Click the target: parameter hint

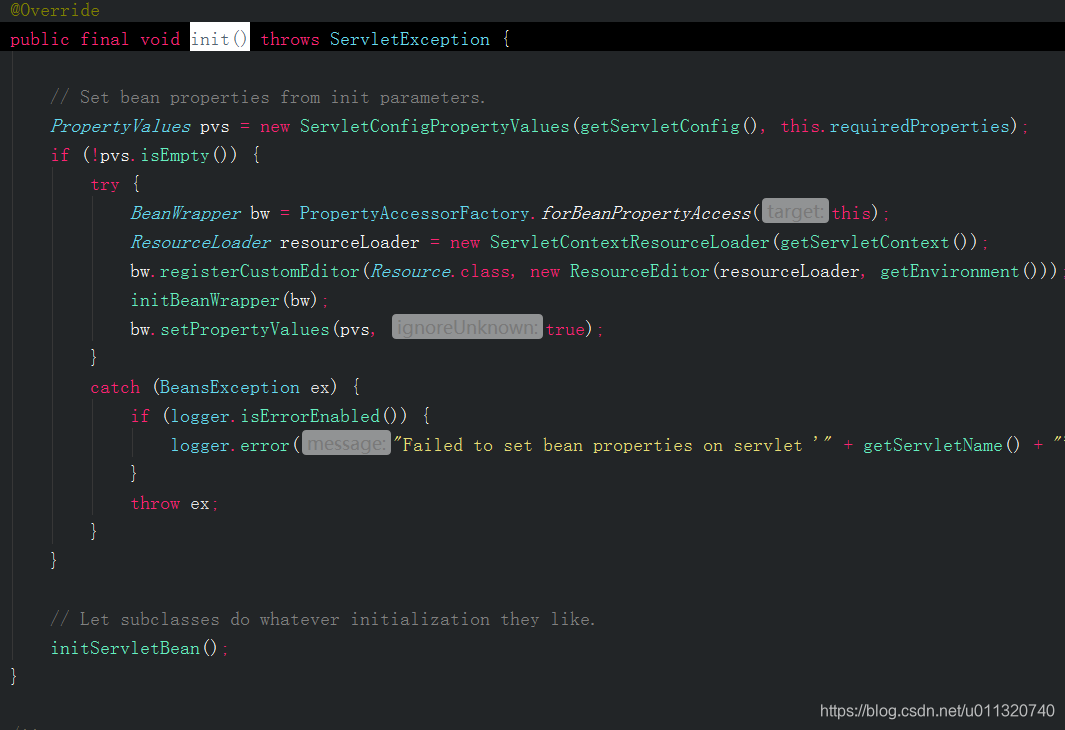coord(795,212)
